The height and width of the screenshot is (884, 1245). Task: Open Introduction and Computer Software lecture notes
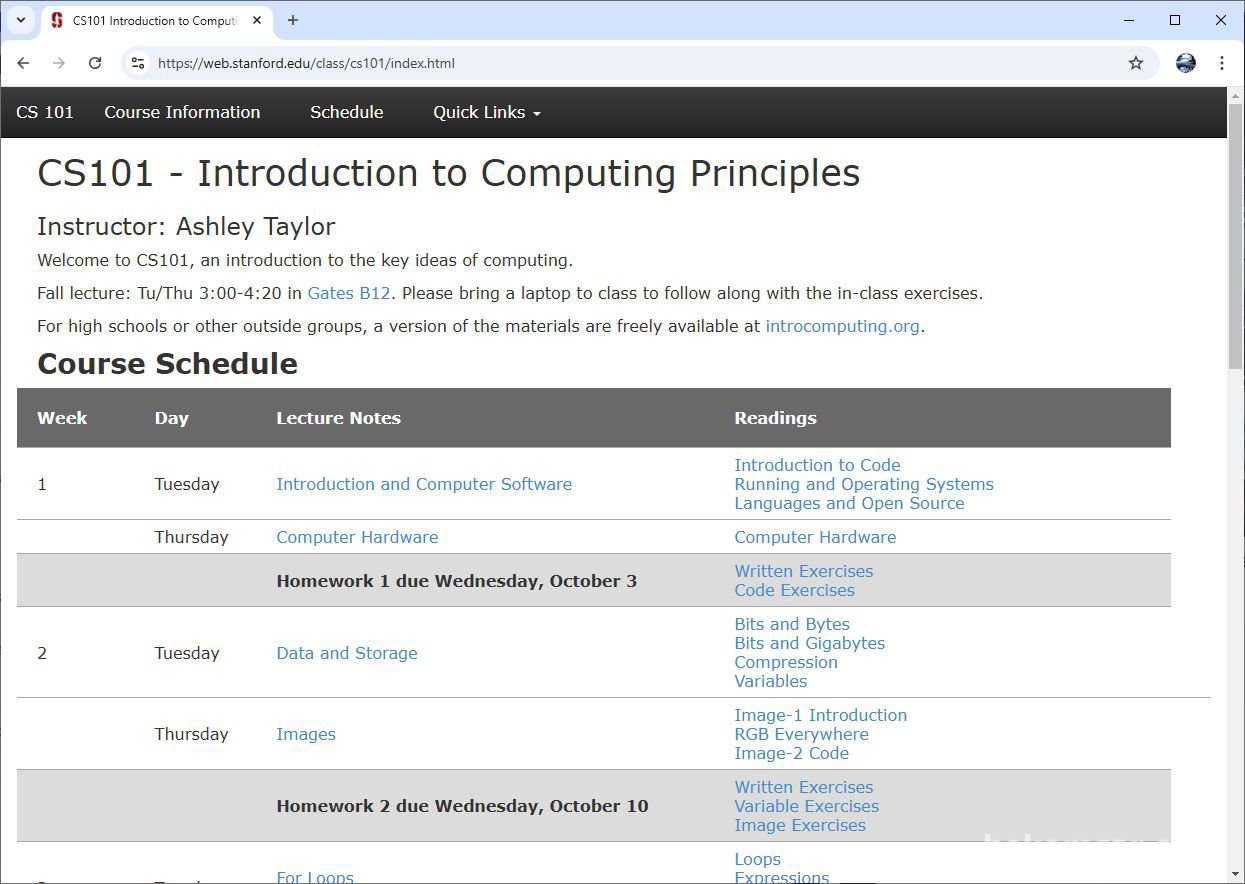pos(424,484)
